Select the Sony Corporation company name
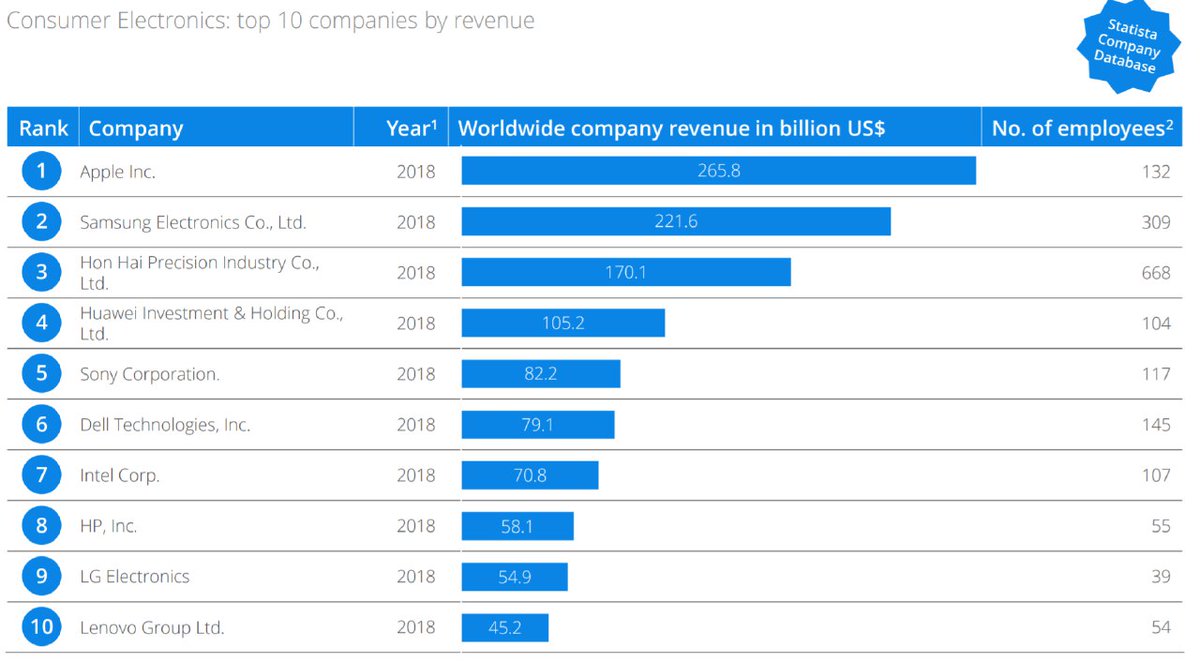Image resolution: width=1200 pixels, height=662 pixels. (x=150, y=374)
